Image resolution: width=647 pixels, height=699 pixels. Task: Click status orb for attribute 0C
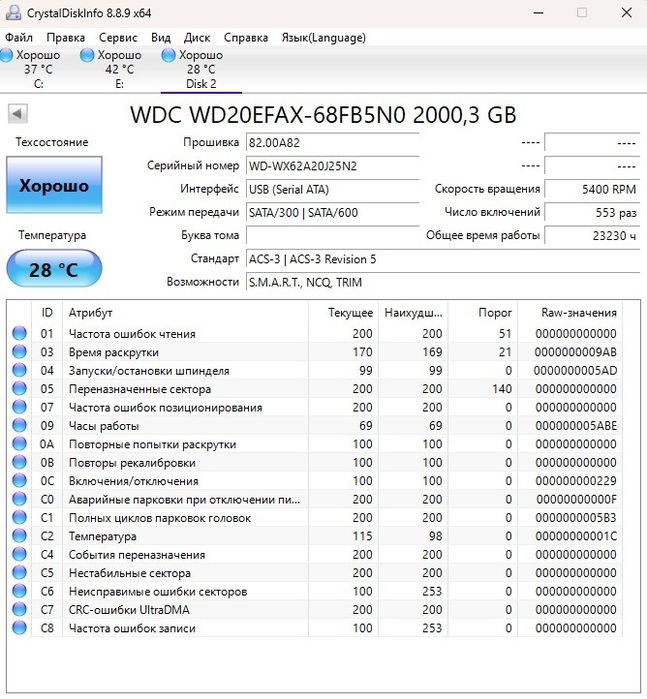click(19, 480)
